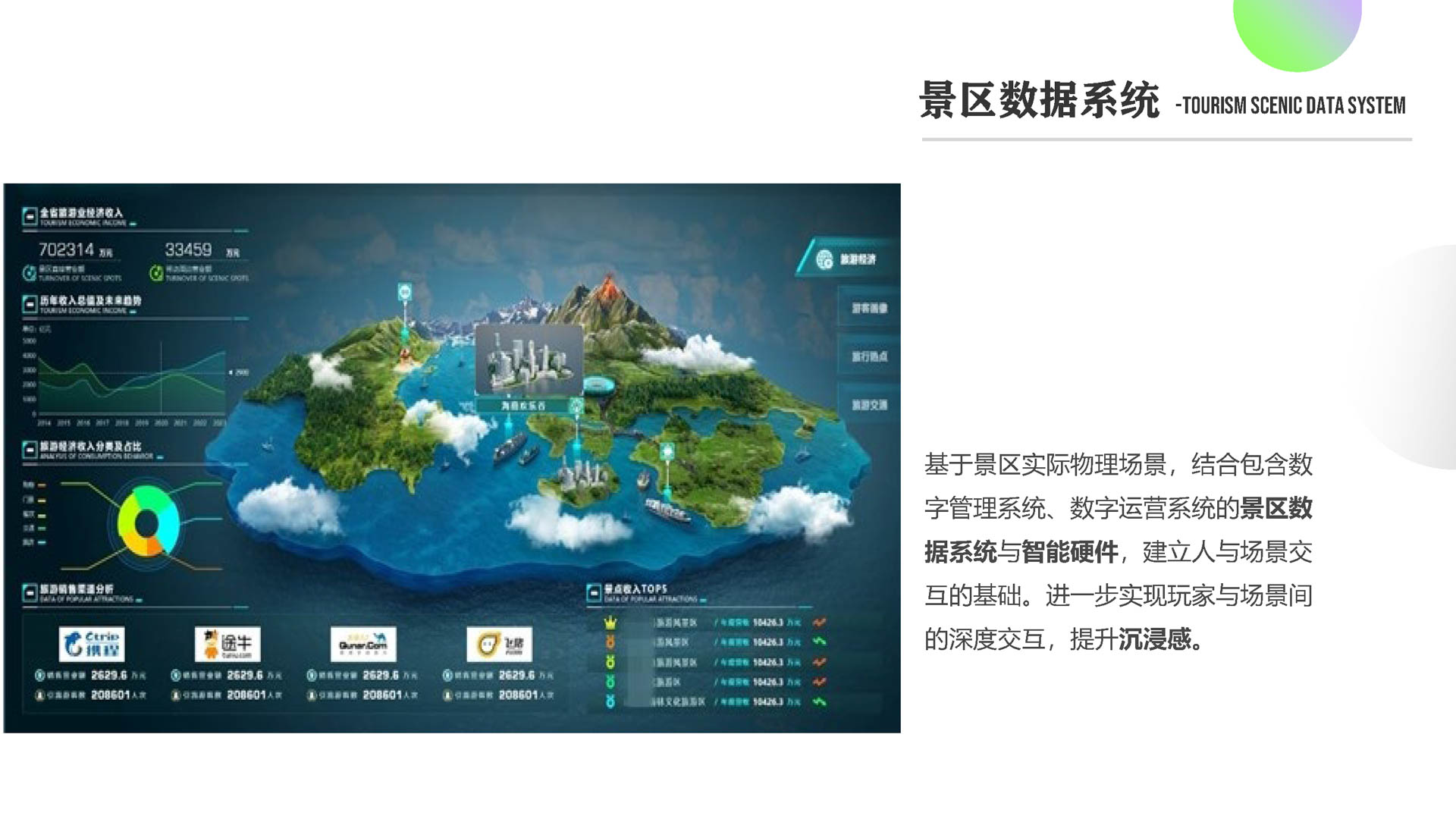1456x819 pixels.
Task: Open the 旅游交通 tab
Action: point(868,405)
